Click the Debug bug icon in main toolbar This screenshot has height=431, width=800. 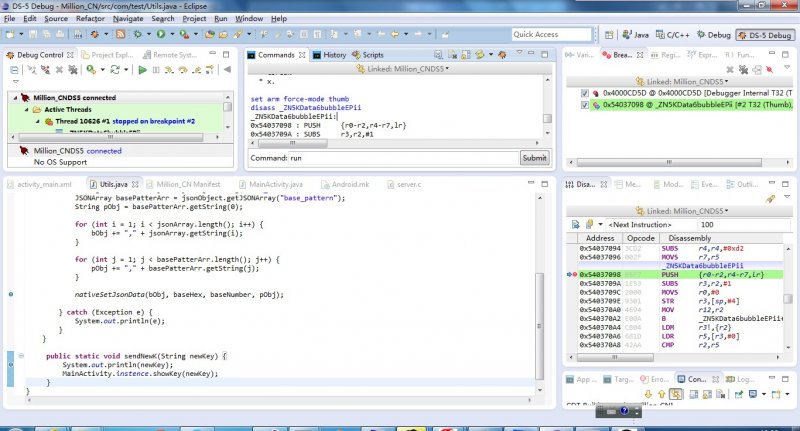(140, 34)
